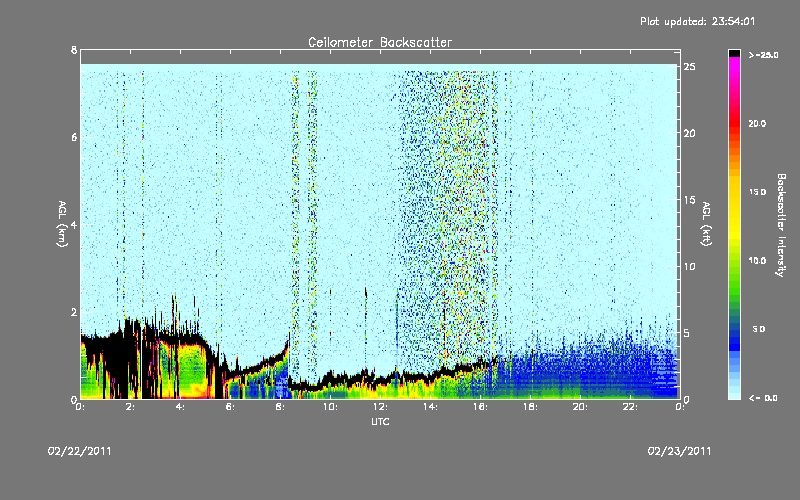The height and width of the screenshot is (500, 800).
Task: Click the '15' tick on the kft axis
Action: click(689, 200)
